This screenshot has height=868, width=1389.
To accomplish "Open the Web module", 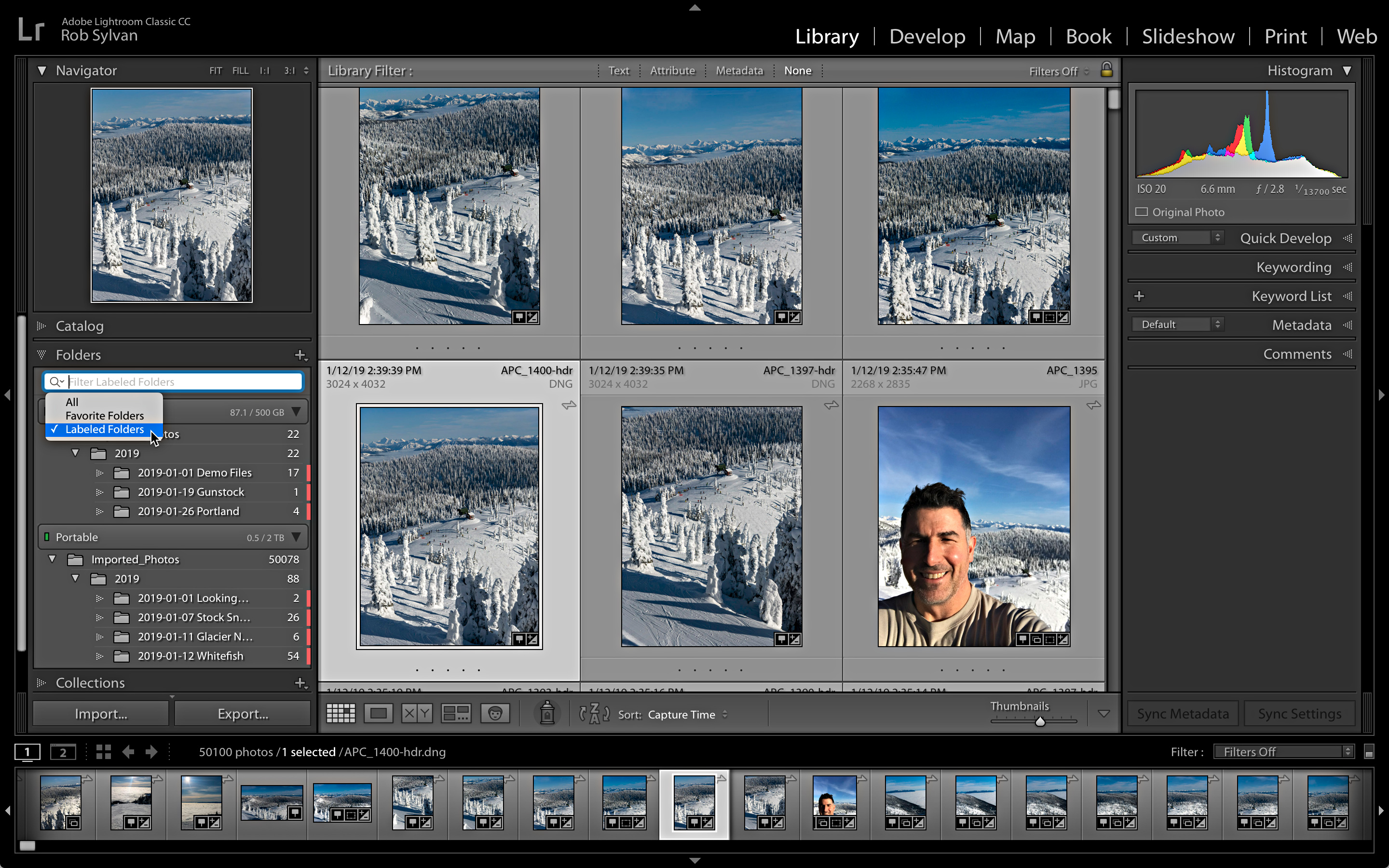I will 1356,36.
